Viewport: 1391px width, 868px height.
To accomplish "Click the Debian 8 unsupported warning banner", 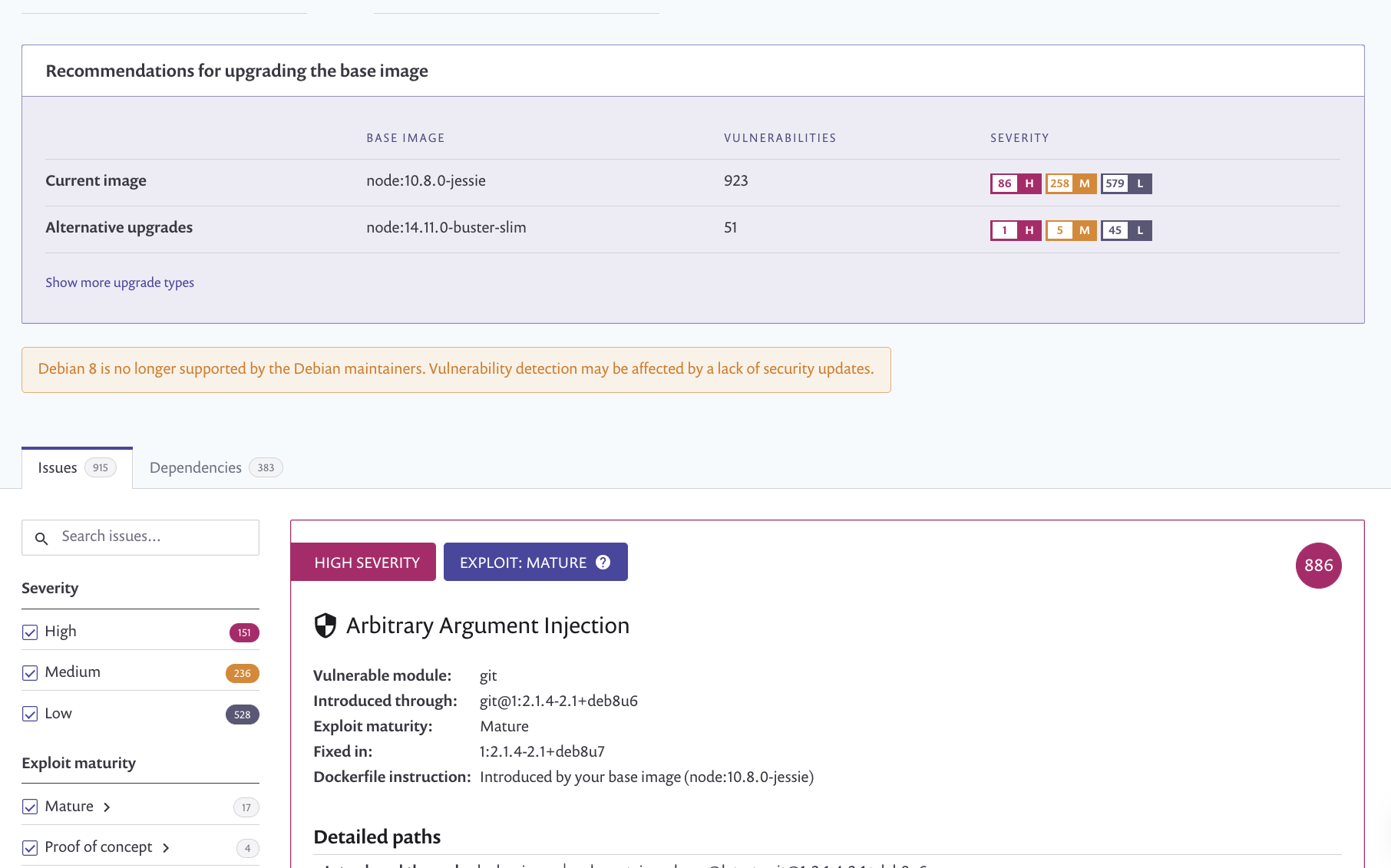I will click(x=456, y=370).
